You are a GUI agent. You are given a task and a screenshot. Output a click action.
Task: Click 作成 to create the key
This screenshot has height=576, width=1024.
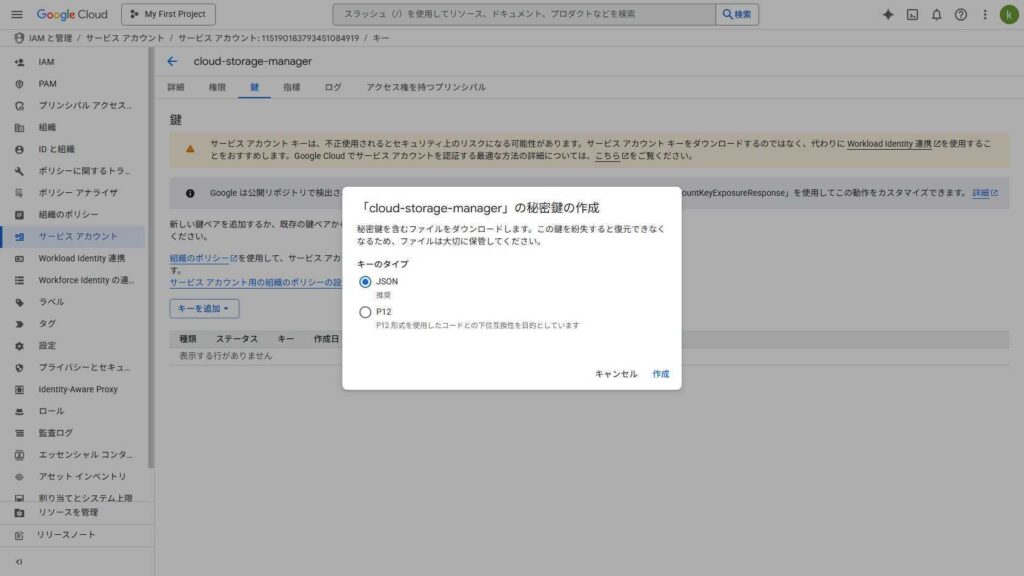660,374
